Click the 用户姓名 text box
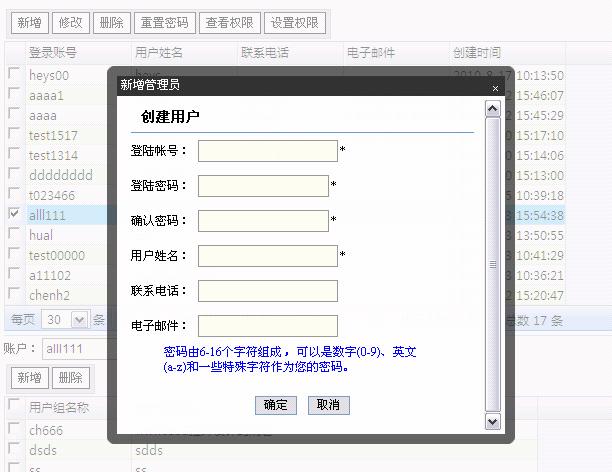This screenshot has width=612, height=472. [268, 256]
